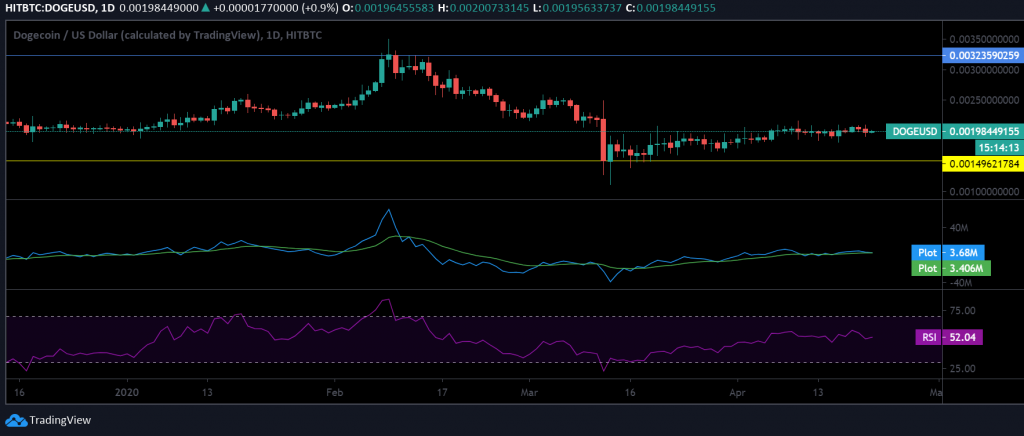
Task: Click the blue Plot indicator label
Action: [927, 253]
